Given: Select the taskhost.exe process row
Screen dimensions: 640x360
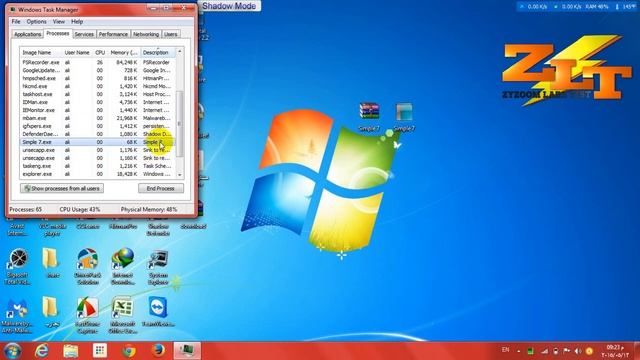Looking at the screenshot, I should click(98, 94).
